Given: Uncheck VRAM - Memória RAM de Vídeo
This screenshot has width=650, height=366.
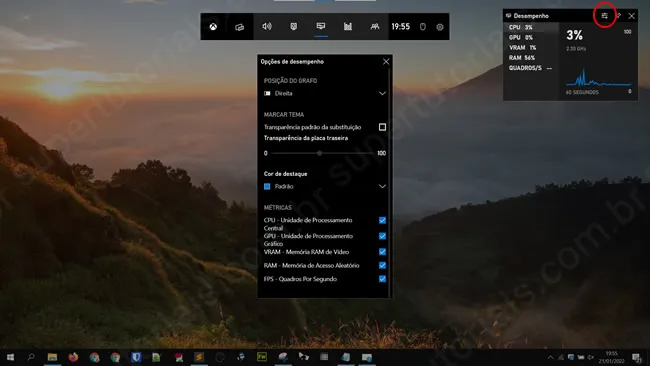Looking at the screenshot, I should coord(382,252).
